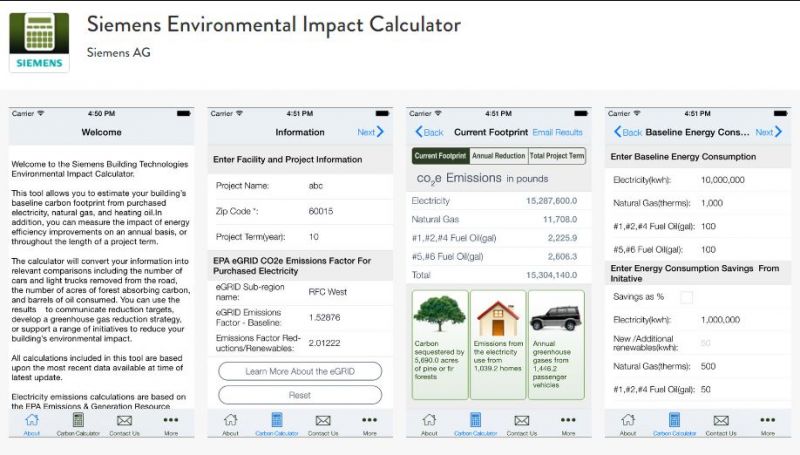The height and width of the screenshot is (455, 800).
Task: Click Total emissions value 15,304,140.0
Action: (x=552, y=275)
